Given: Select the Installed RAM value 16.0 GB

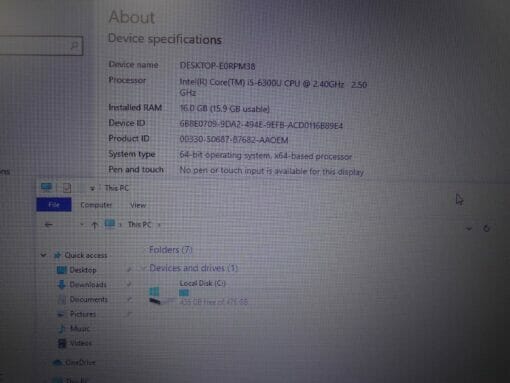Looking at the screenshot, I should 224,108.
